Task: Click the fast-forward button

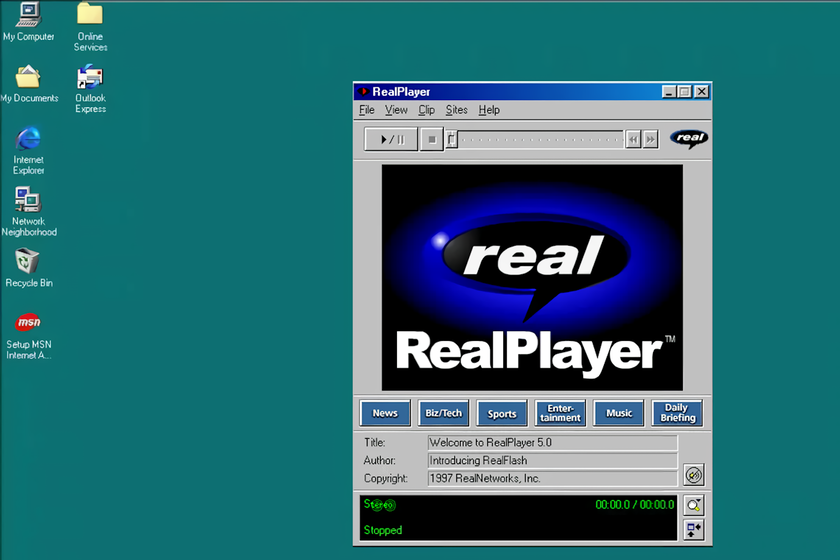Action: click(x=651, y=140)
